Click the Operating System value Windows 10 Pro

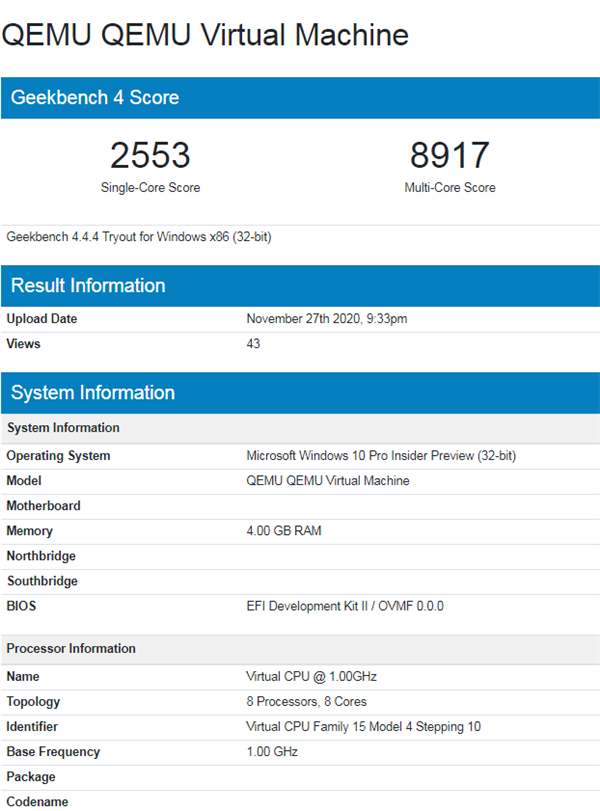pyautogui.click(x=381, y=456)
